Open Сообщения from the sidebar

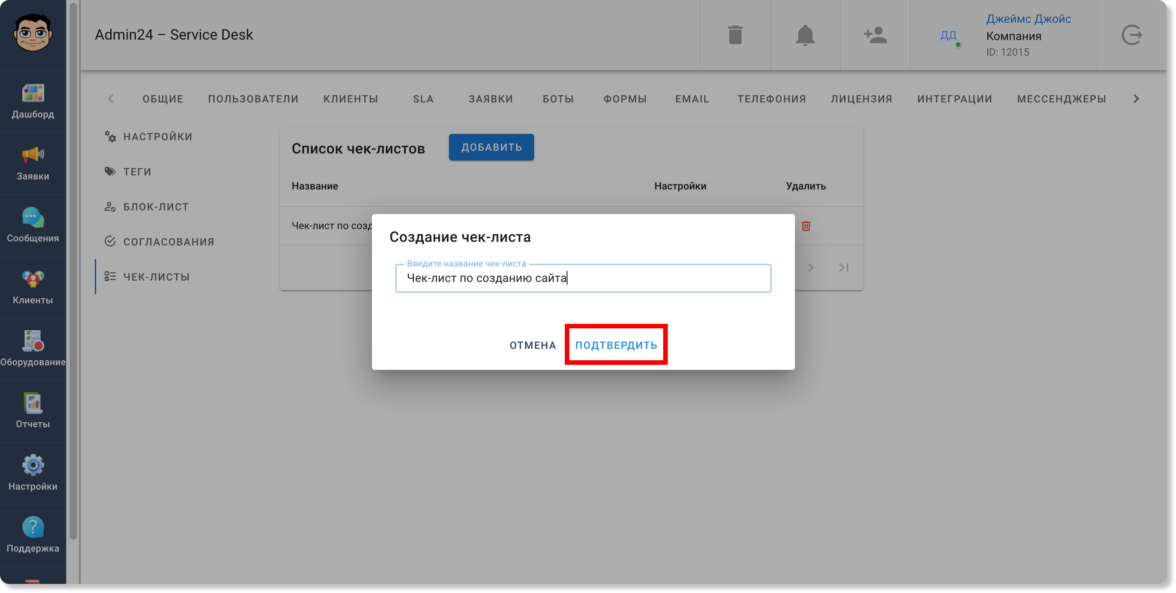33,224
